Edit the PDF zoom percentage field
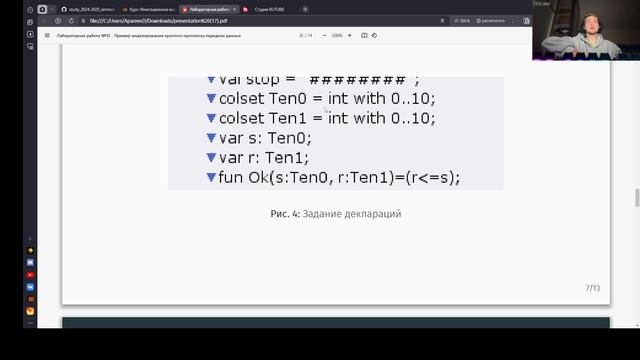640x360 pixels. [337, 36]
